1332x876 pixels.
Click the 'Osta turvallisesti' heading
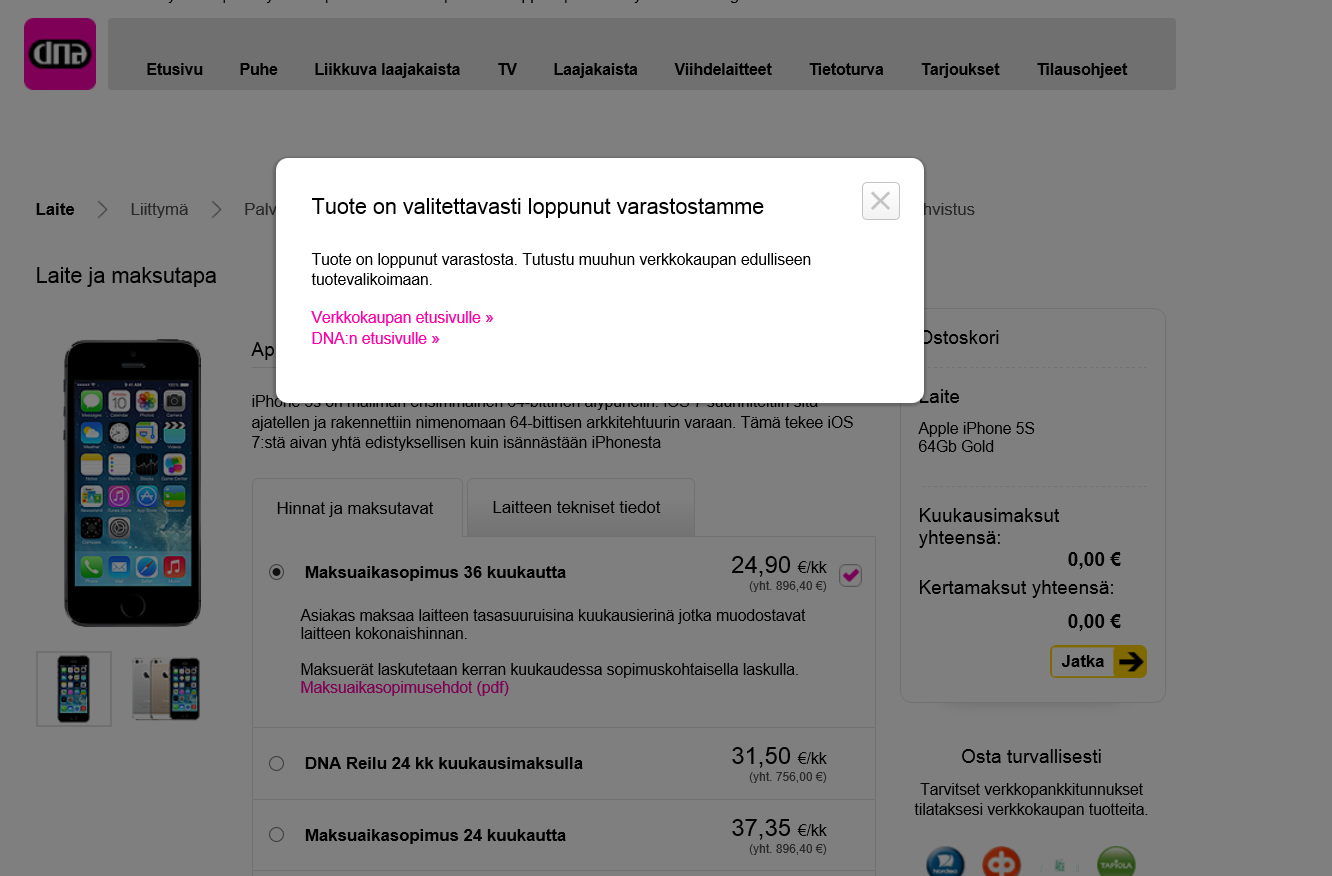pos(1031,756)
